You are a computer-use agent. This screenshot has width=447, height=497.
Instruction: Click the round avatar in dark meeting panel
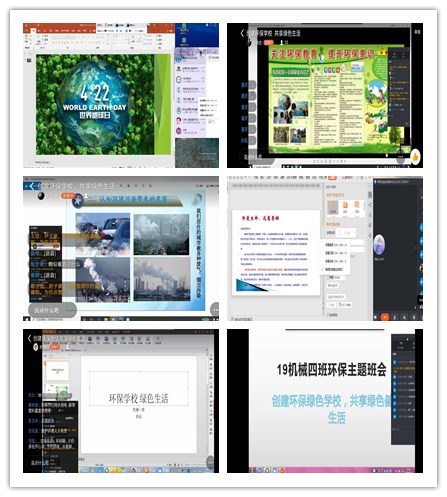point(379,245)
